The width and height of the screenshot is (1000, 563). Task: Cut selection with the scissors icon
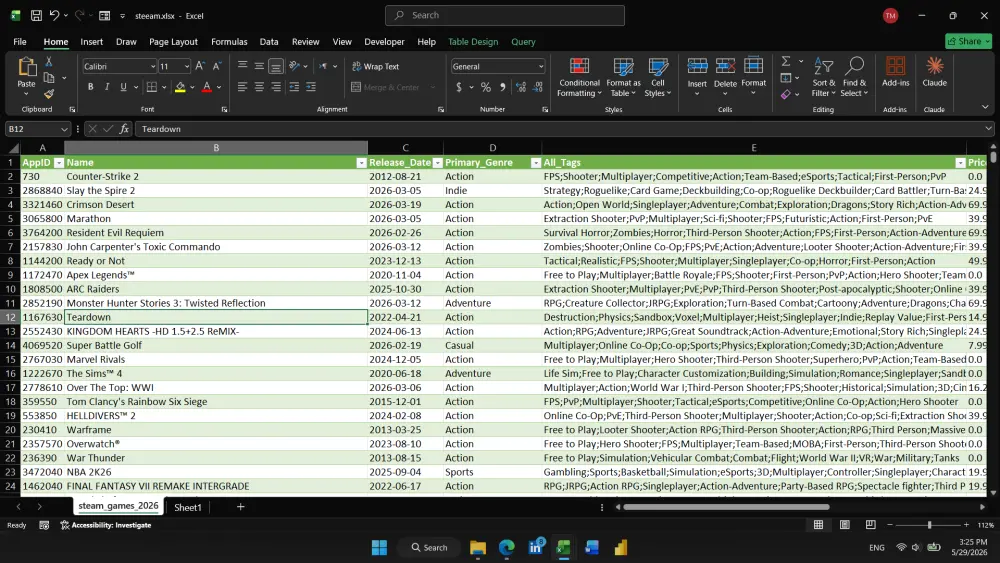coord(48,62)
